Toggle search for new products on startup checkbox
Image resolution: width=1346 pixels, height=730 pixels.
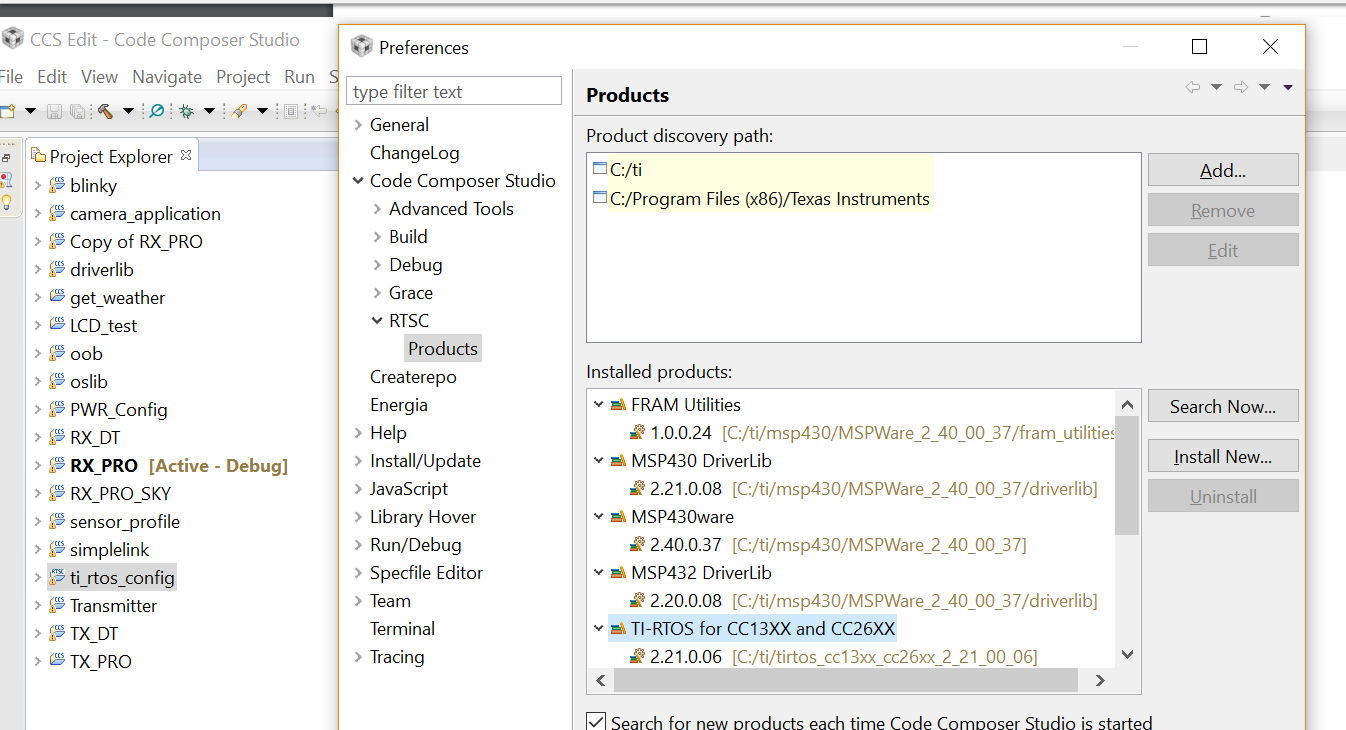pos(596,722)
